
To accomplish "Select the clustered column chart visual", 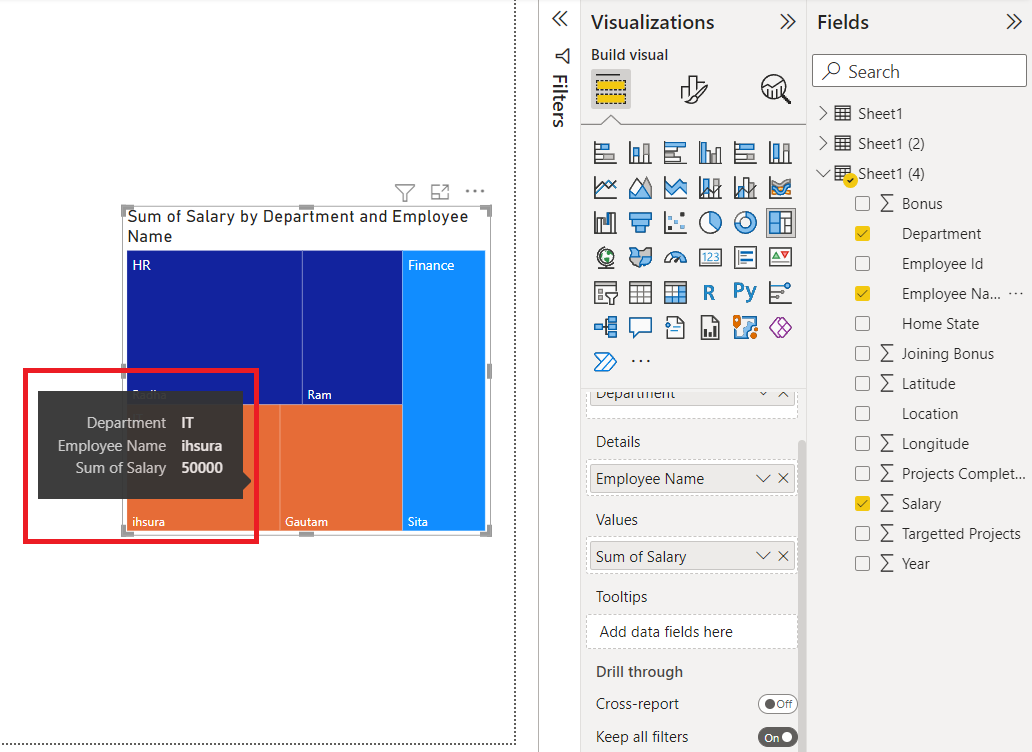I will pyautogui.click(x=710, y=153).
